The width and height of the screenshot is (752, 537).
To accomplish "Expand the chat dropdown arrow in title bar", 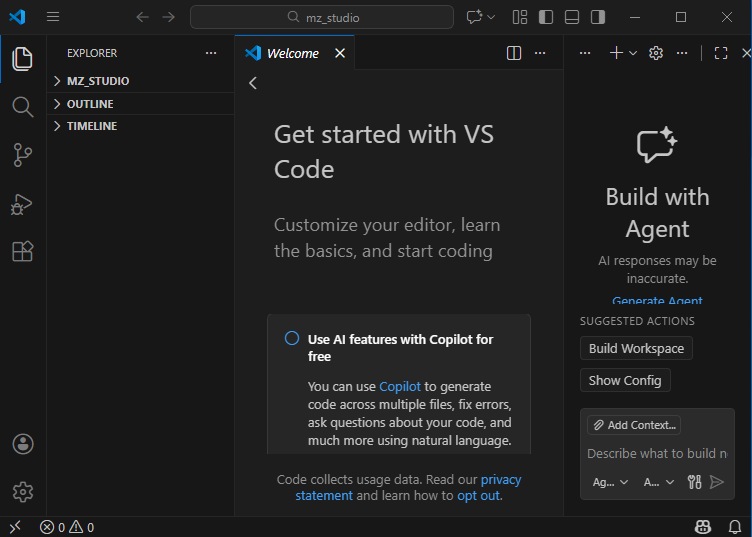I will 491,17.
